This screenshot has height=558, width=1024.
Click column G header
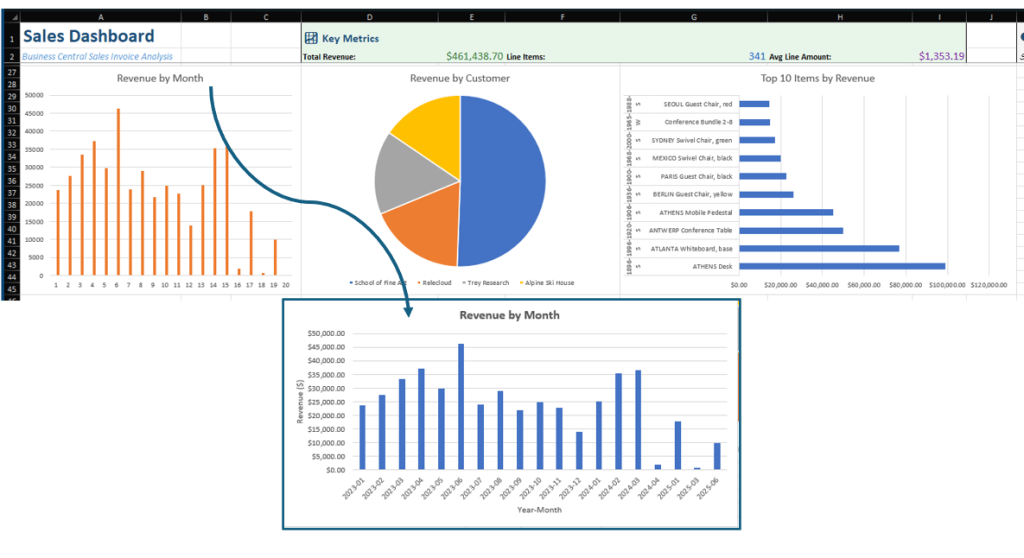coord(694,17)
